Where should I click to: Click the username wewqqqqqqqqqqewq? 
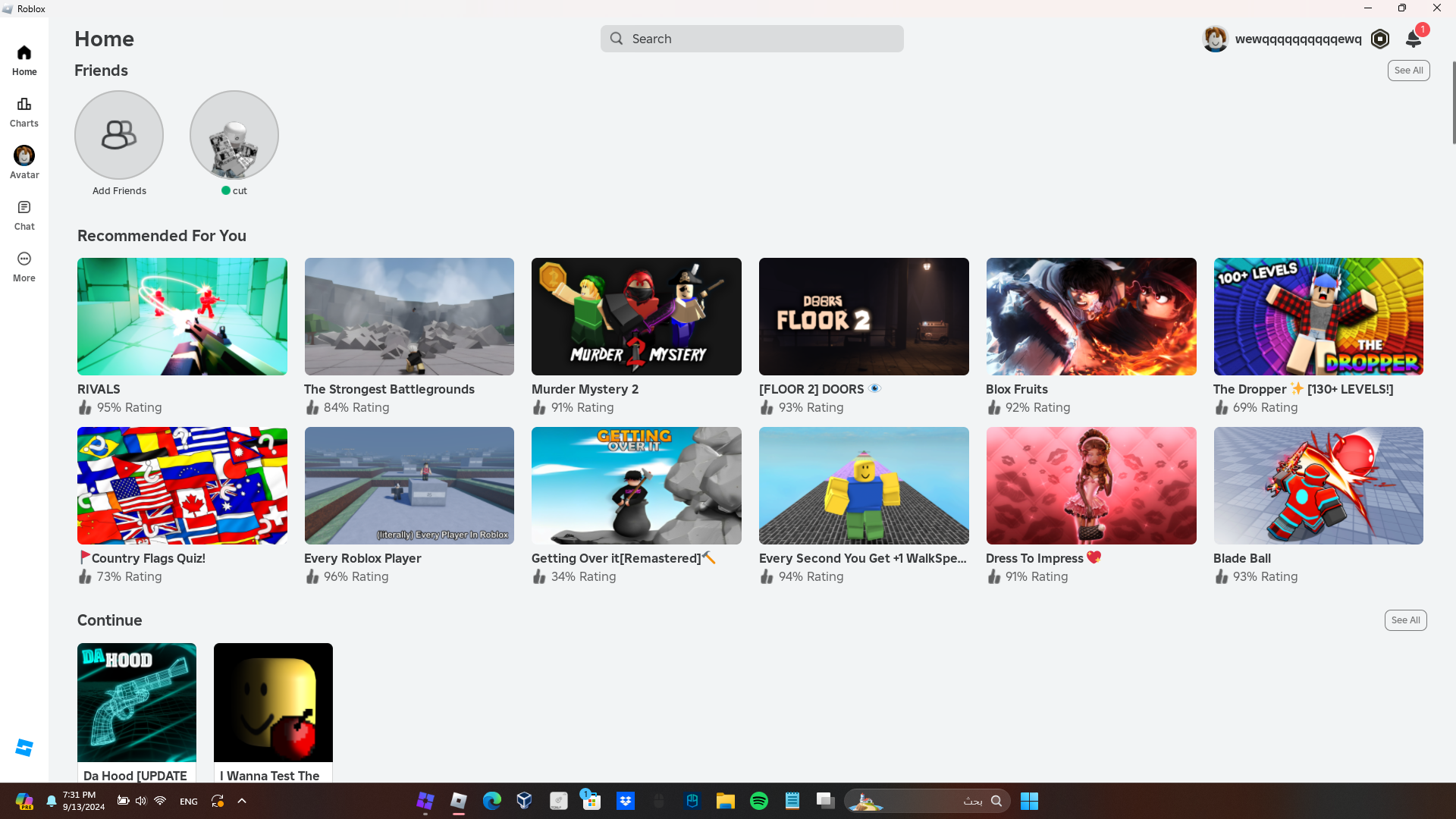click(1298, 39)
